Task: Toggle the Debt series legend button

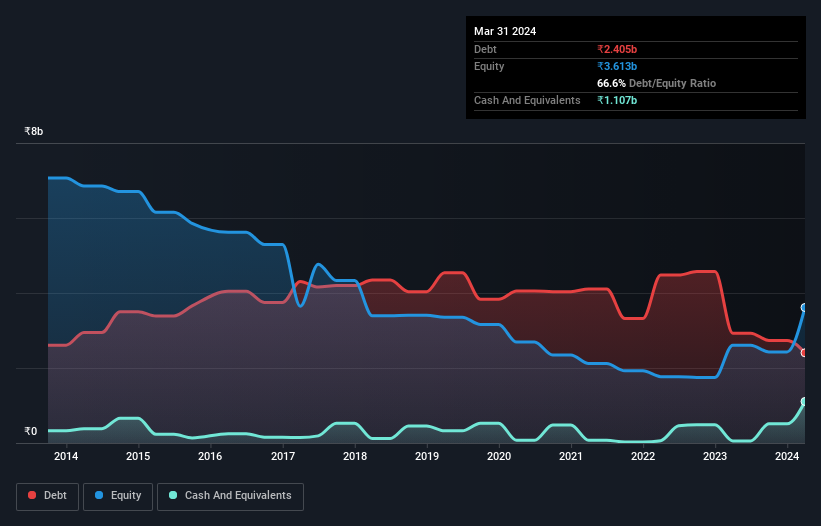Action: (47, 496)
